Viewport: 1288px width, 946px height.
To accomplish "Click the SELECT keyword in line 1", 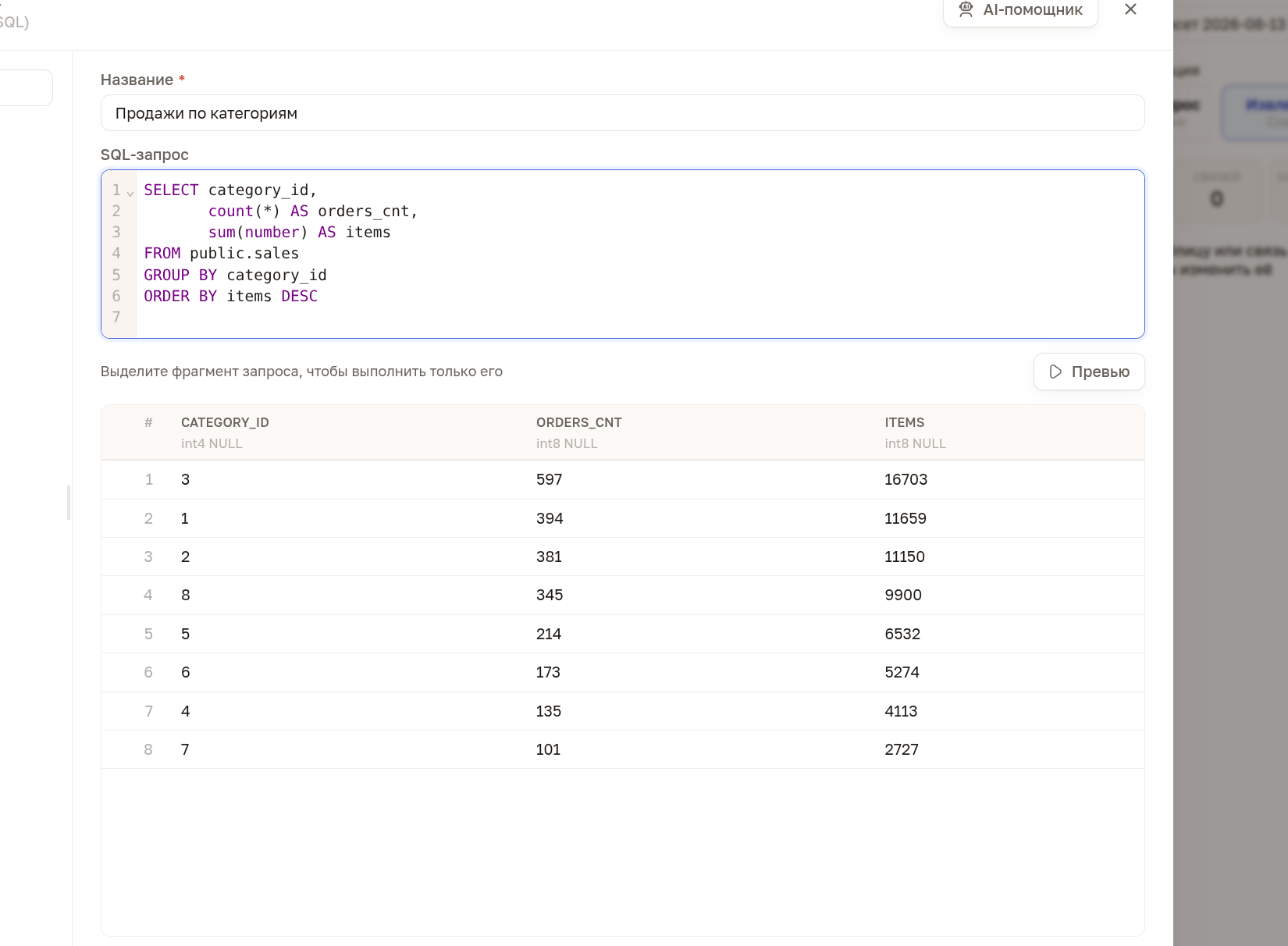I will pos(171,190).
